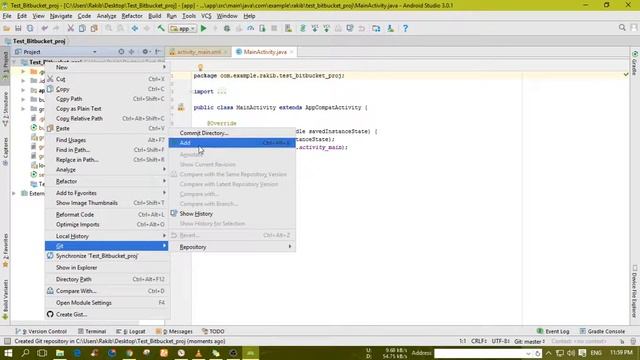Expand Repository submenu

[x=232, y=247]
